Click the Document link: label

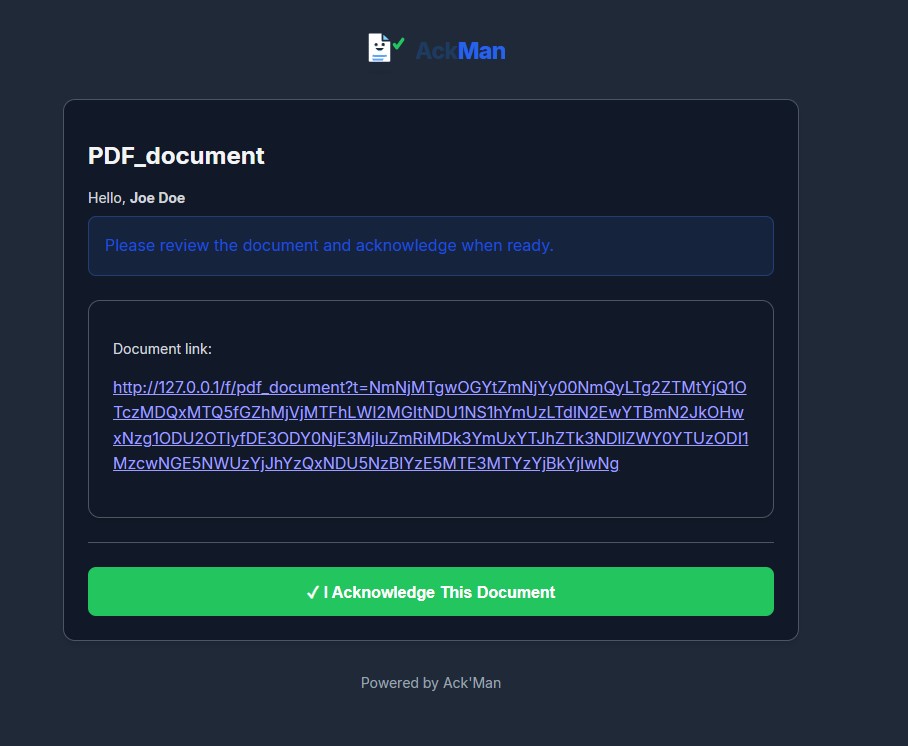(162, 349)
